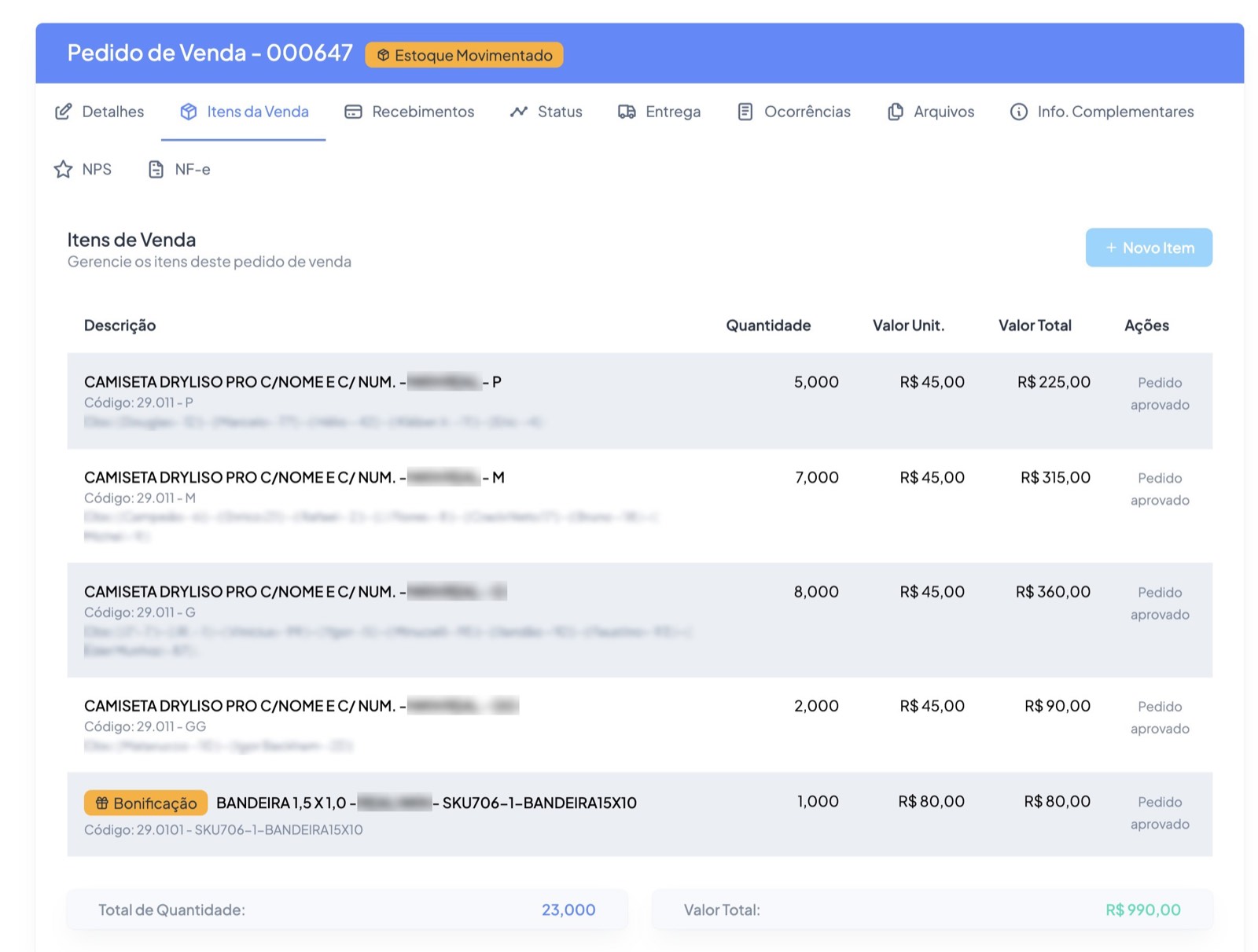Click the document icon beside Ocorrências
Screen dimensions: 1258x952
click(x=745, y=112)
